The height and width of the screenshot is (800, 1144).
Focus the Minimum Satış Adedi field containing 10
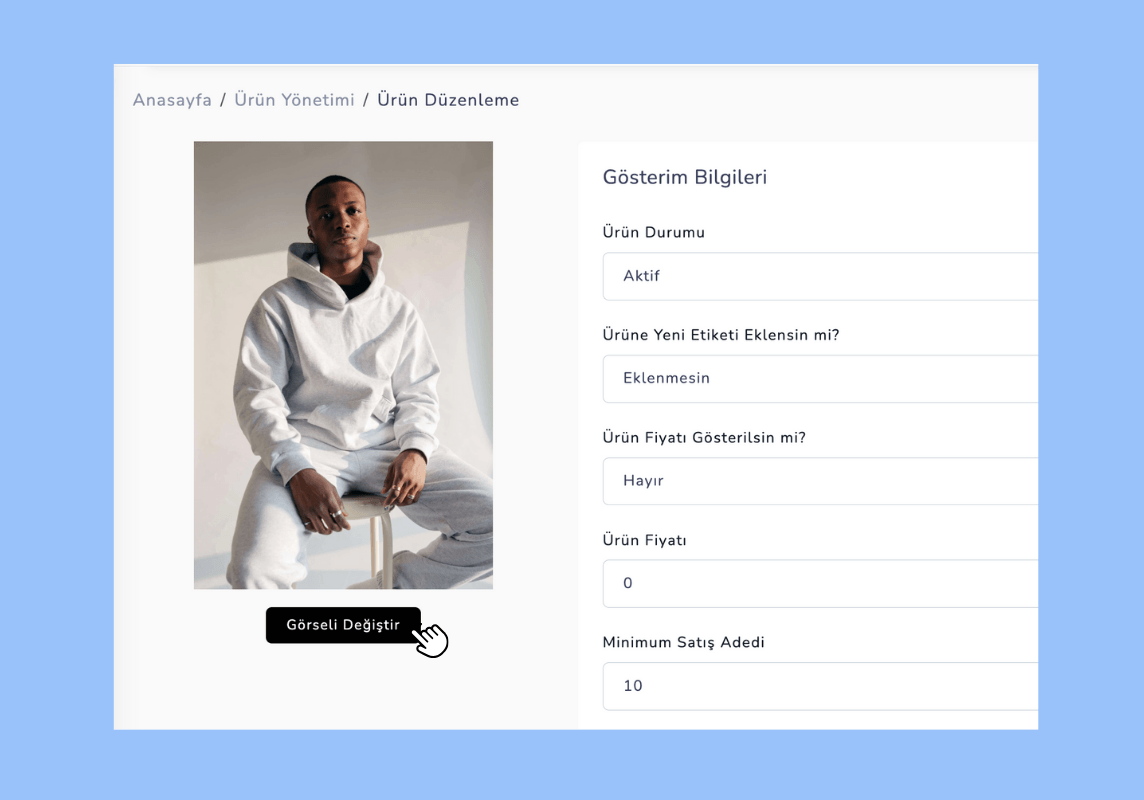pyautogui.click(x=820, y=686)
